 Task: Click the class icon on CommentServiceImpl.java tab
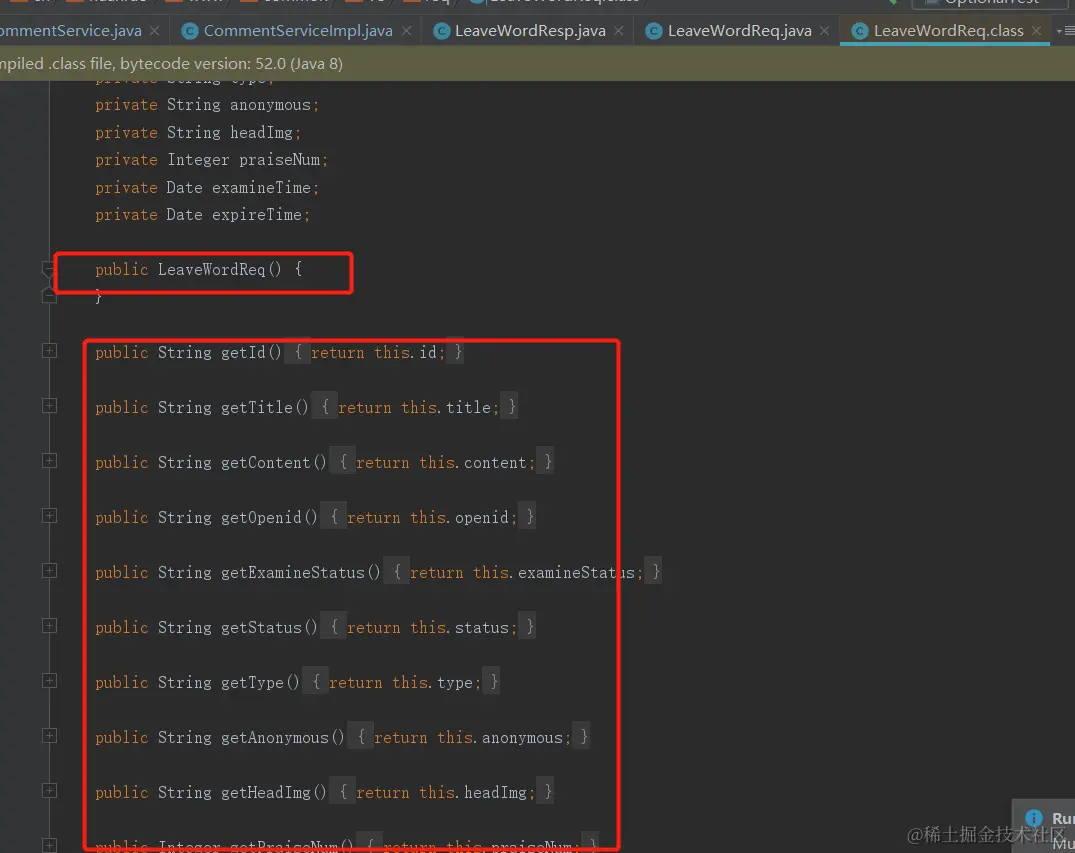[x=190, y=31]
